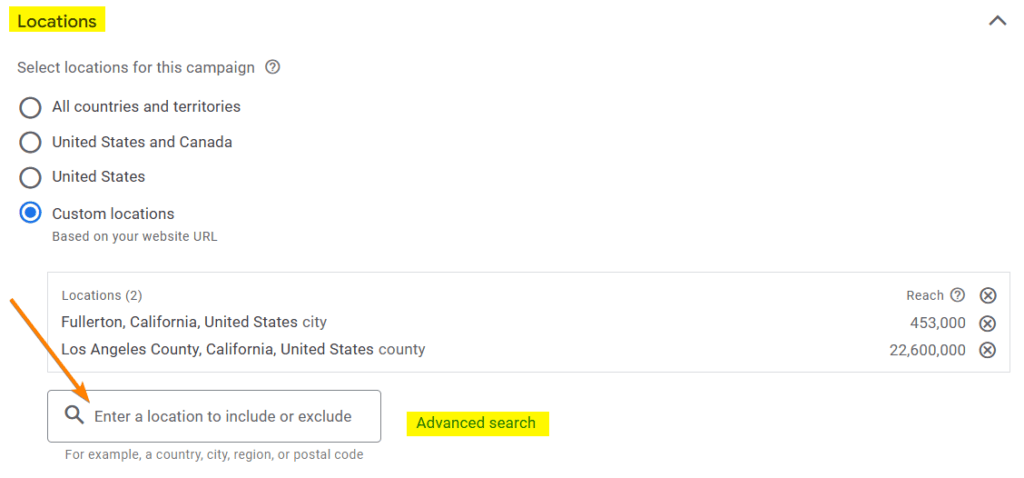Select the United States radio option
This screenshot has width=1024, height=478.
point(31,177)
